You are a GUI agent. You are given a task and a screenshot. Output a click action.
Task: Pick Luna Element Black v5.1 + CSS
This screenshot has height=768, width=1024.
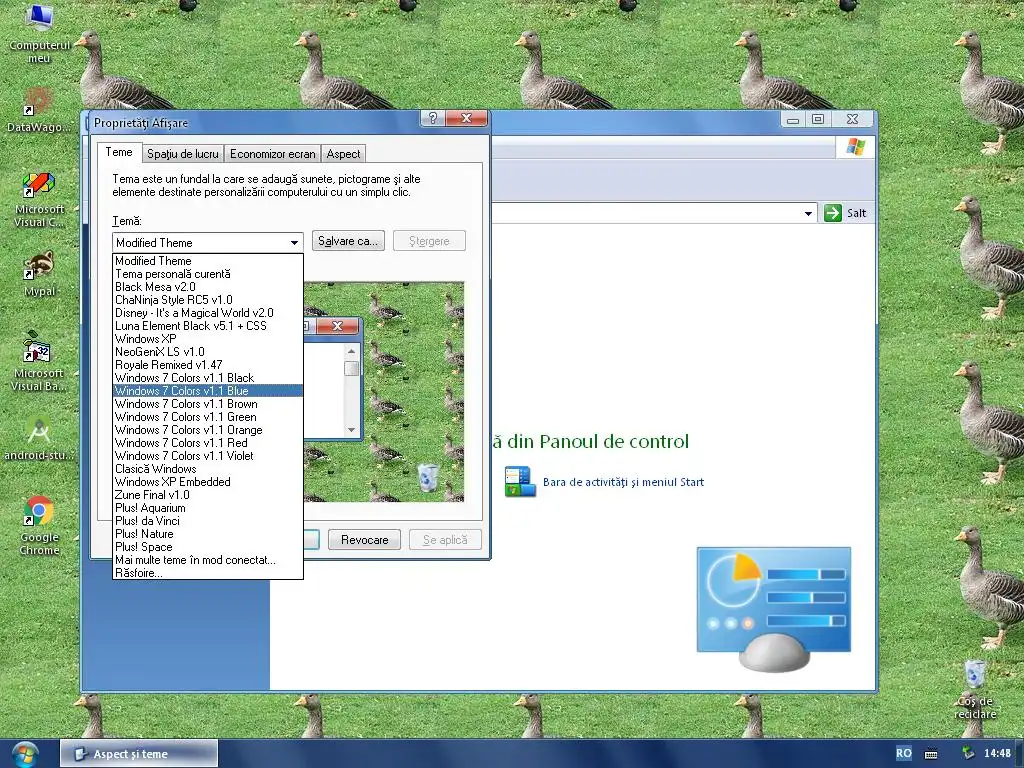[x=208, y=326]
